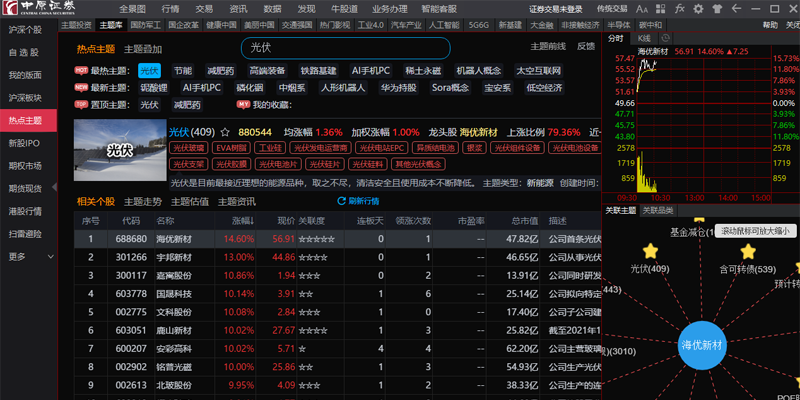This screenshot has width=800, height=400.
Task: Select the 机器人概念 hot theme tag
Action: tap(479, 70)
